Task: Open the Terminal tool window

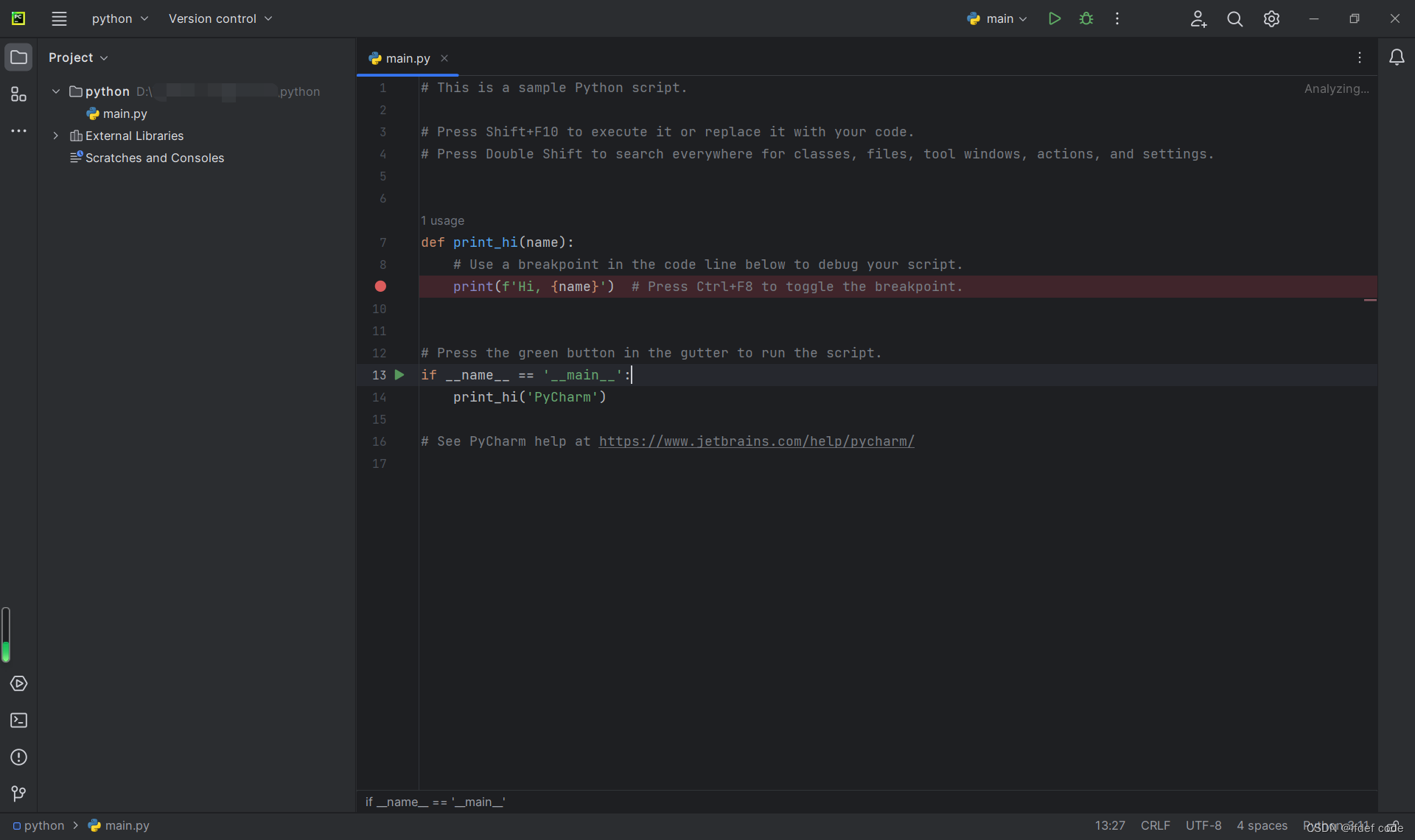Action: click(x=18, y=720)
